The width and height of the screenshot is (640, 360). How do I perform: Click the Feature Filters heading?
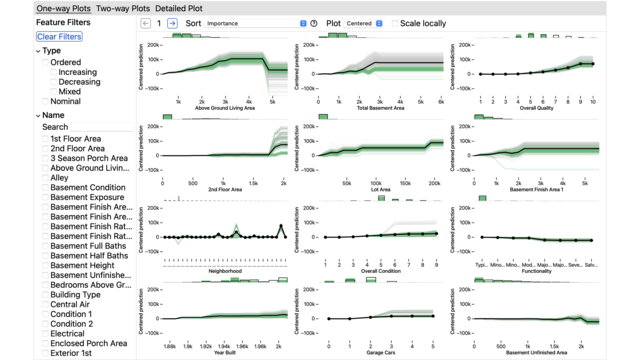point(63,22)
